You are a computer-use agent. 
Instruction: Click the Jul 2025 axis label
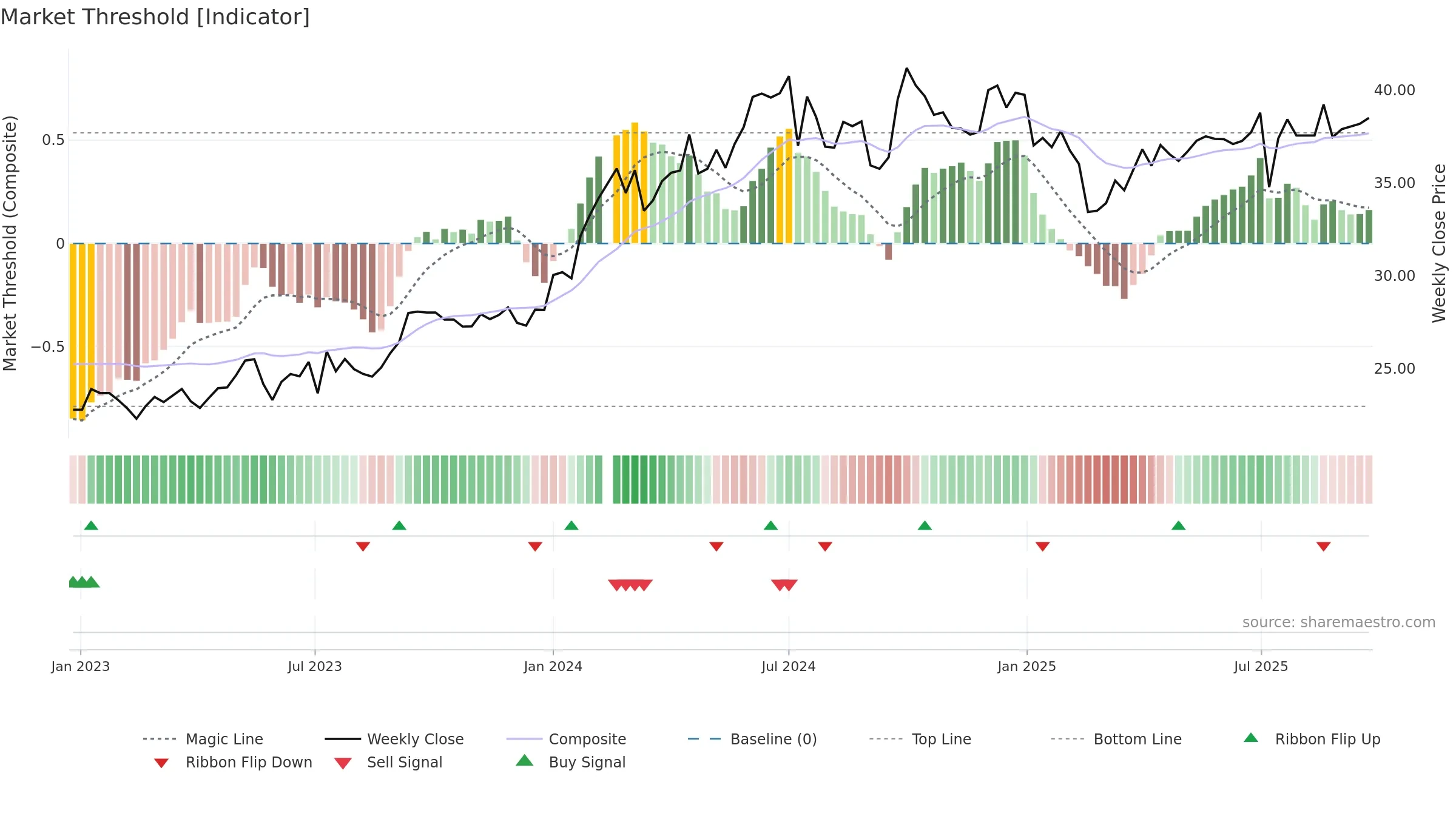click(x=1261, y=666)
